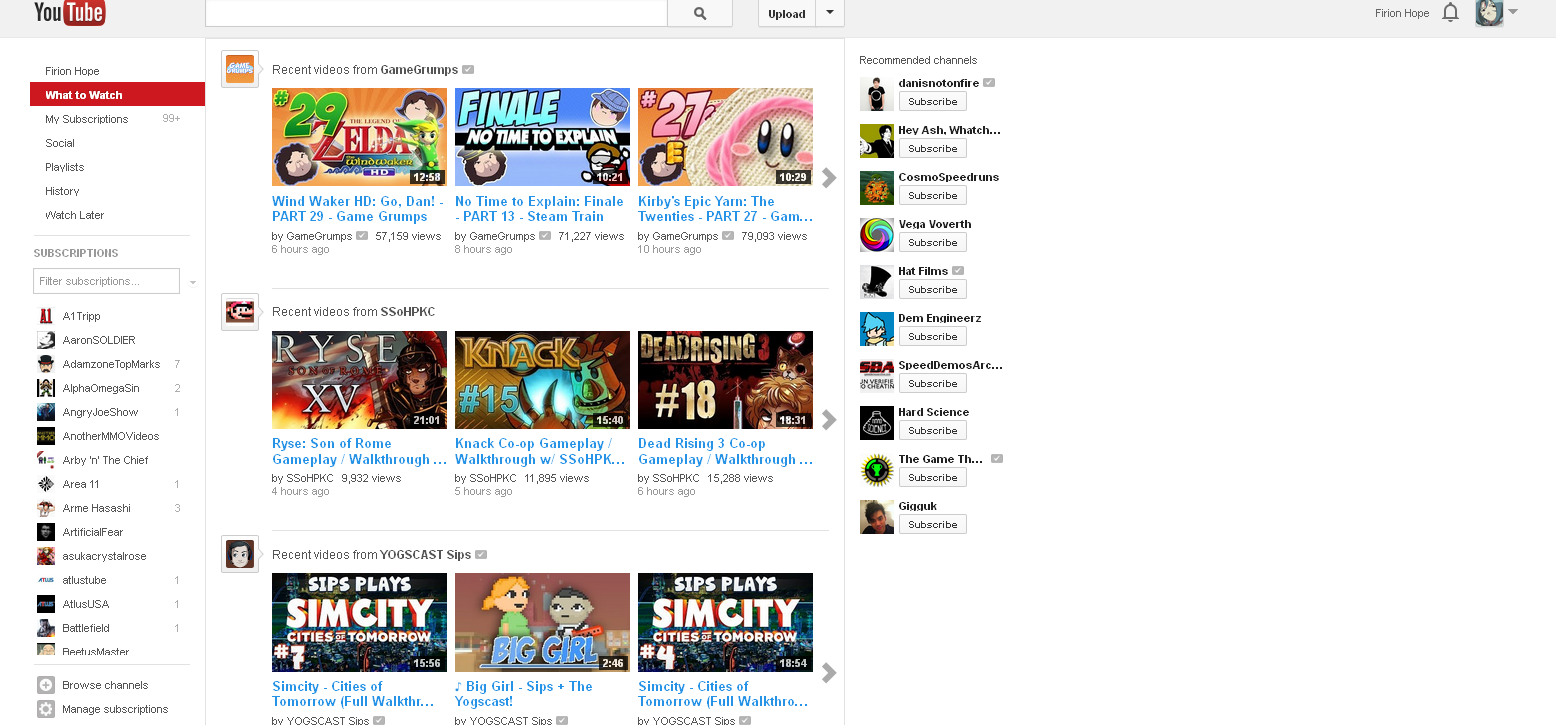Open Ryse: Son of Rome video title
The height and width of the screenshot is (725, 1556).
coord(359,451)
